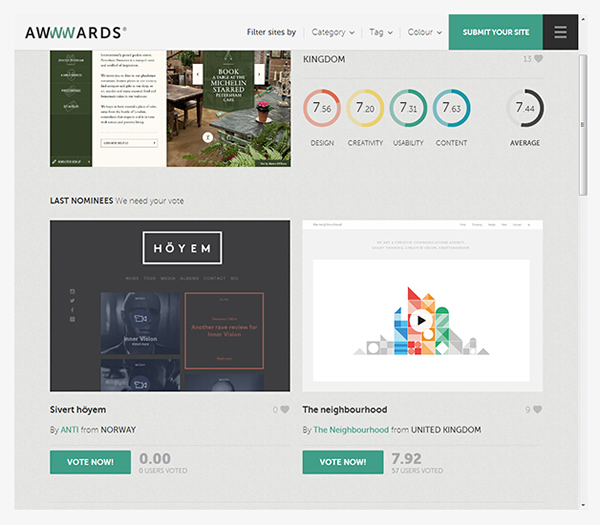Open The Neighbourhood author link
The height and width of the screenshot is (525, 600).
click(351, 430)
